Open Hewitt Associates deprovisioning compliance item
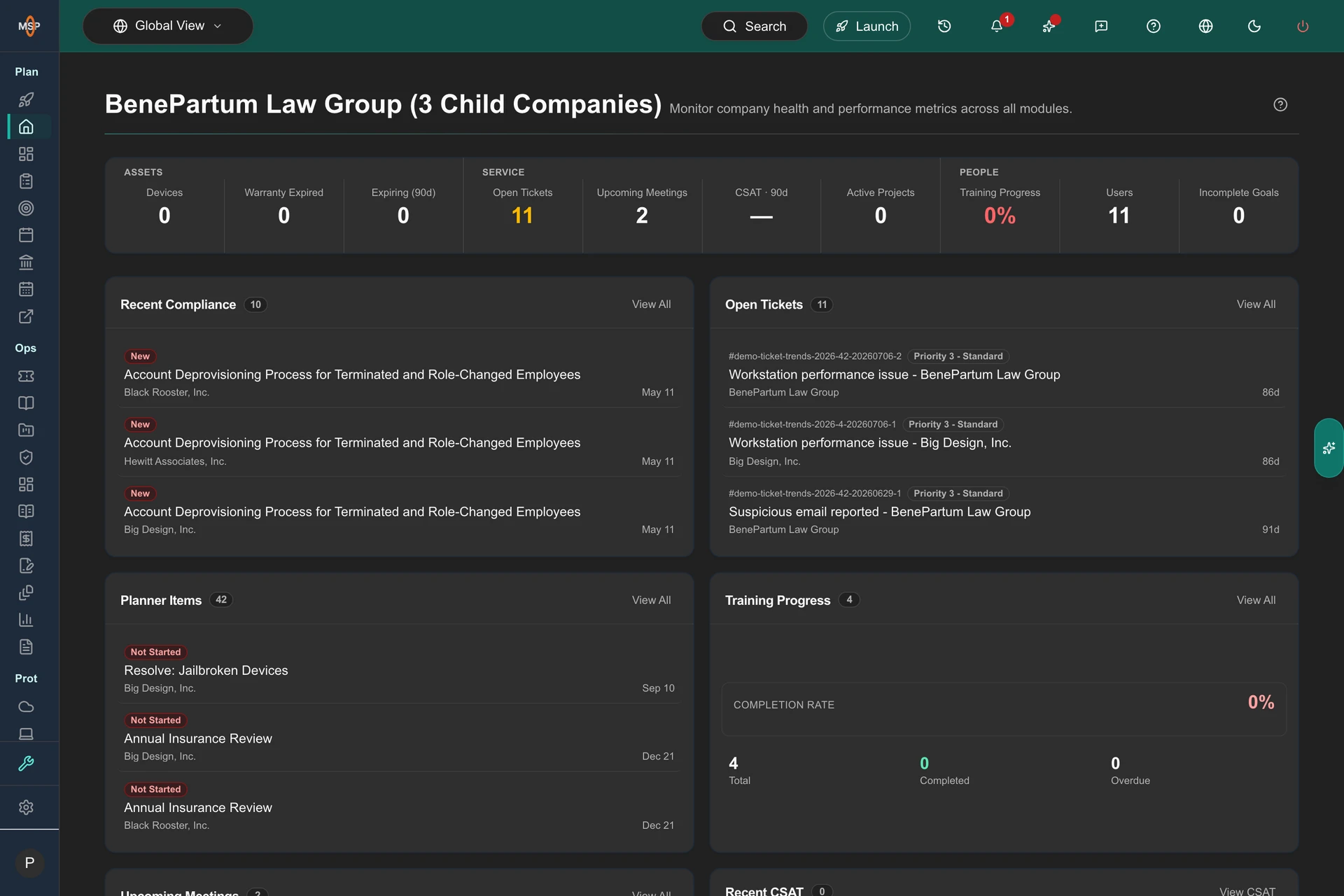This screenshot has height=896, width=1344. pos(399,442)
